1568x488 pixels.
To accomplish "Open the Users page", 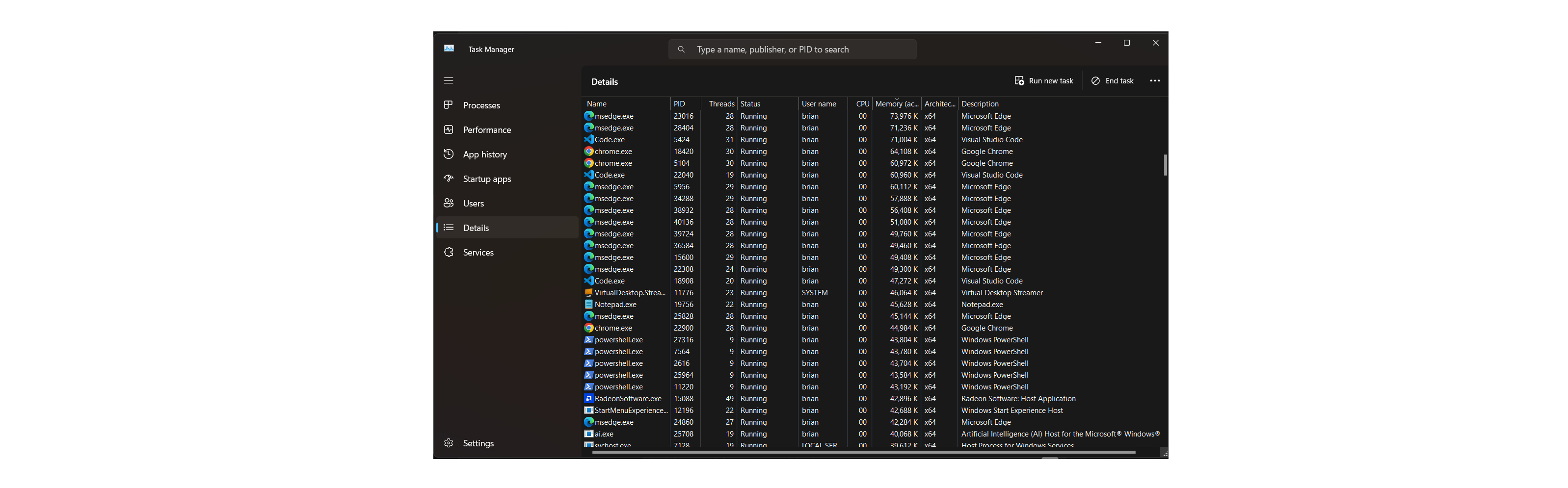I will [507, 203].
